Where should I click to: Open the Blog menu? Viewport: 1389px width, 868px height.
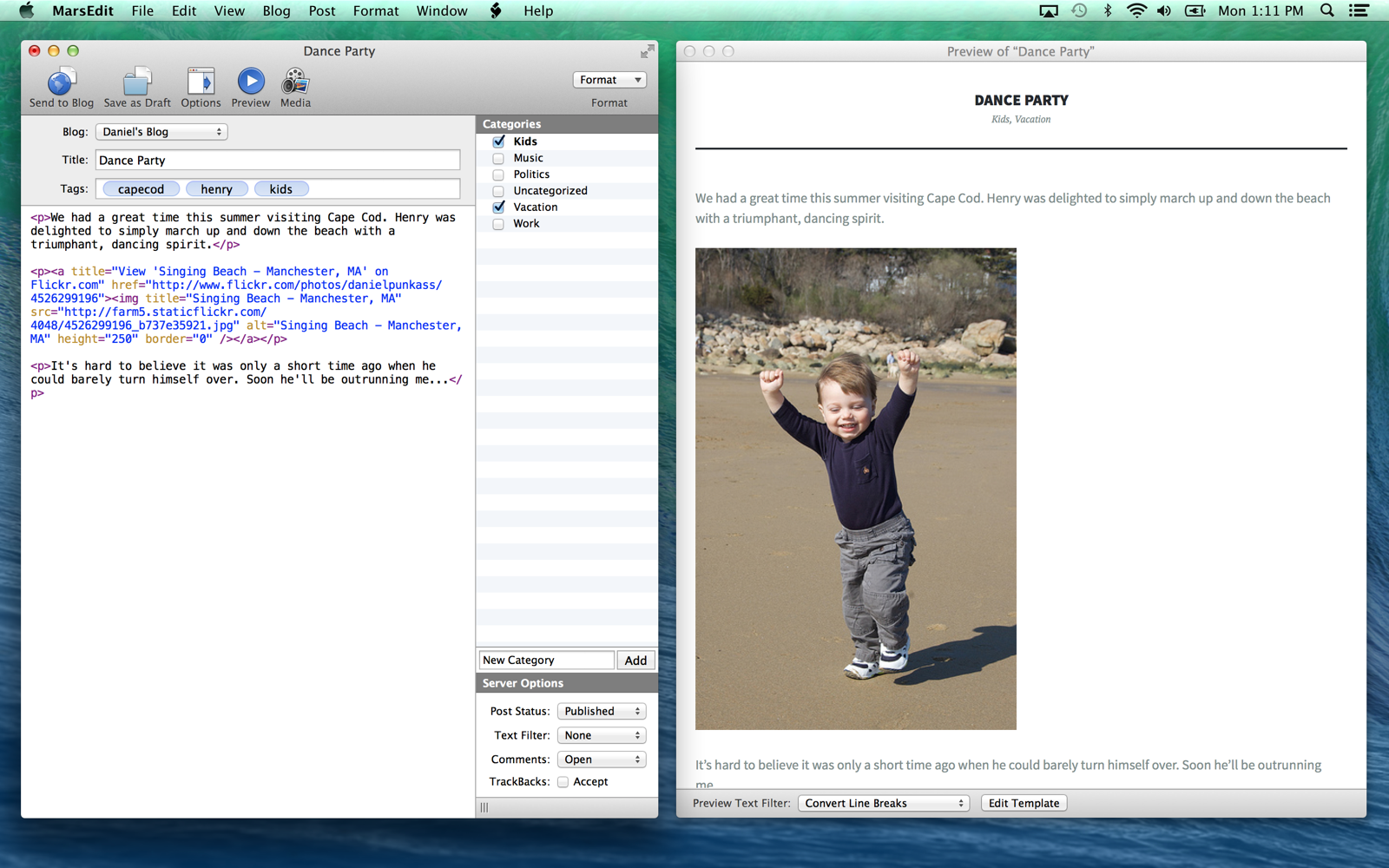tap(276, 10)
